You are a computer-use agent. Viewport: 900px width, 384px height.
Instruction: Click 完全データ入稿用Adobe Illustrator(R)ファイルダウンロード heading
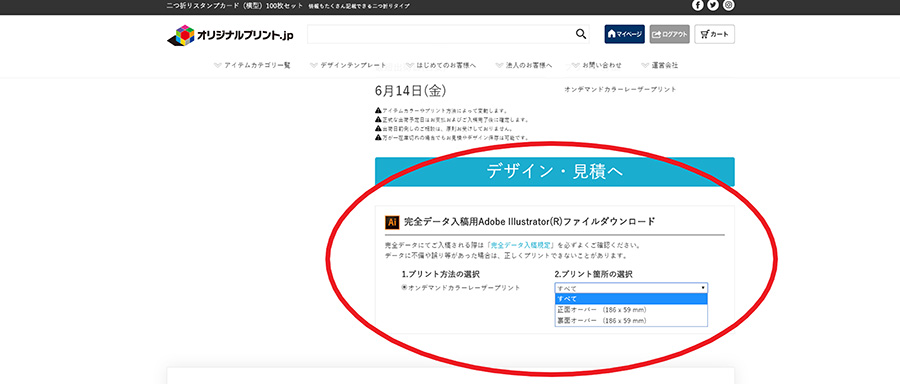coord(530,222)
